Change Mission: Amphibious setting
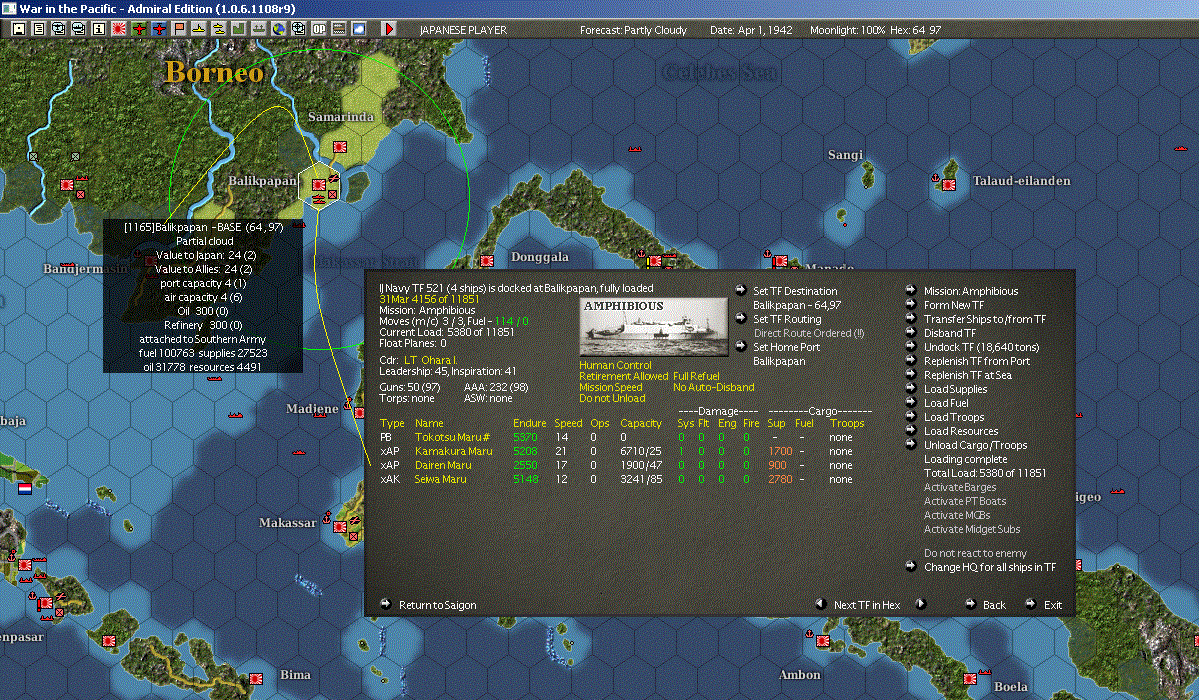Viewport: 1199px width, 700px height. (x=970, y=291)
